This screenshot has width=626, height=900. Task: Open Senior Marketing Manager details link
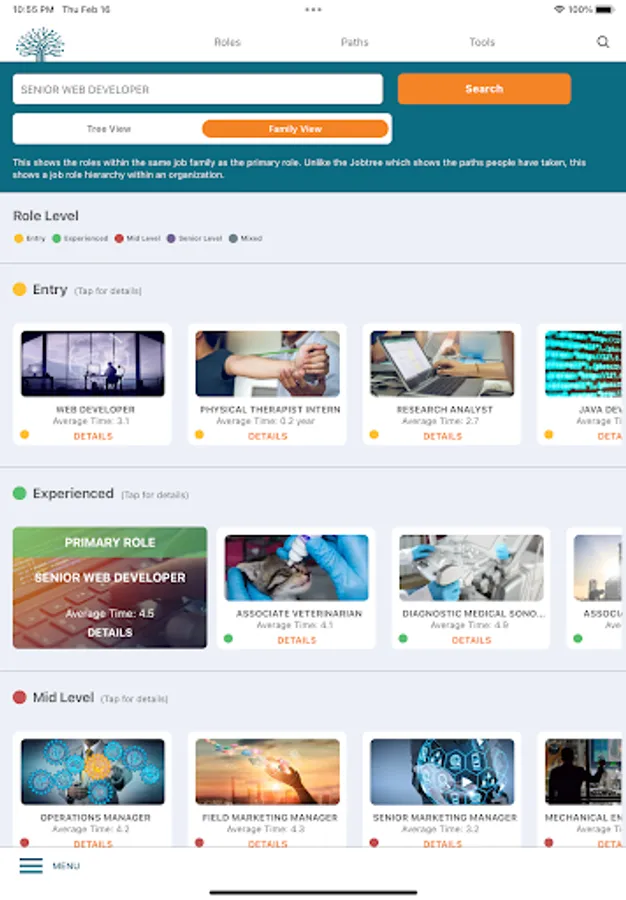pos(442,844)
